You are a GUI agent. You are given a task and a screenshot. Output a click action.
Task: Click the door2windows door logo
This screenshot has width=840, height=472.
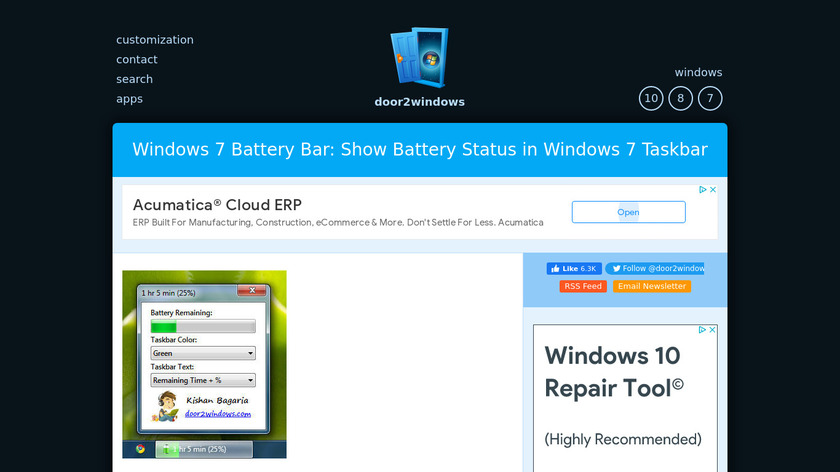click(419, 57)
